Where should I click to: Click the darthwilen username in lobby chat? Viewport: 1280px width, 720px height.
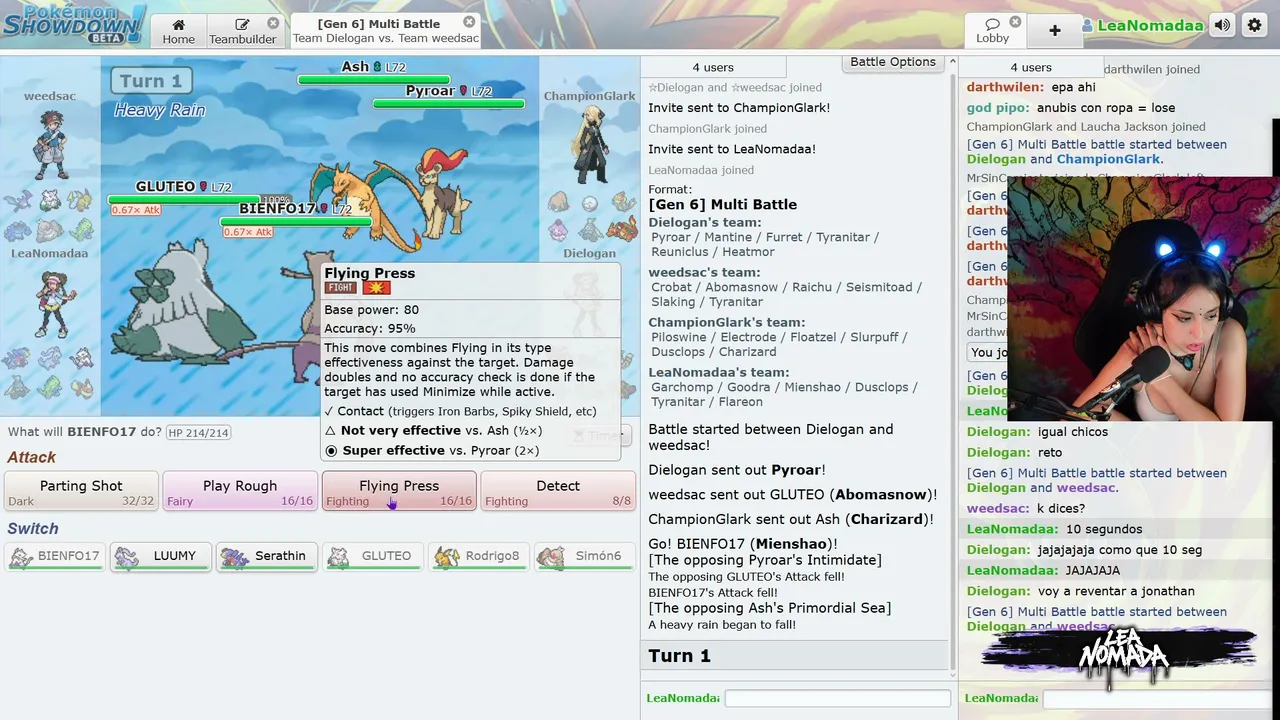pyautogui.click(x=1003, y=87)
